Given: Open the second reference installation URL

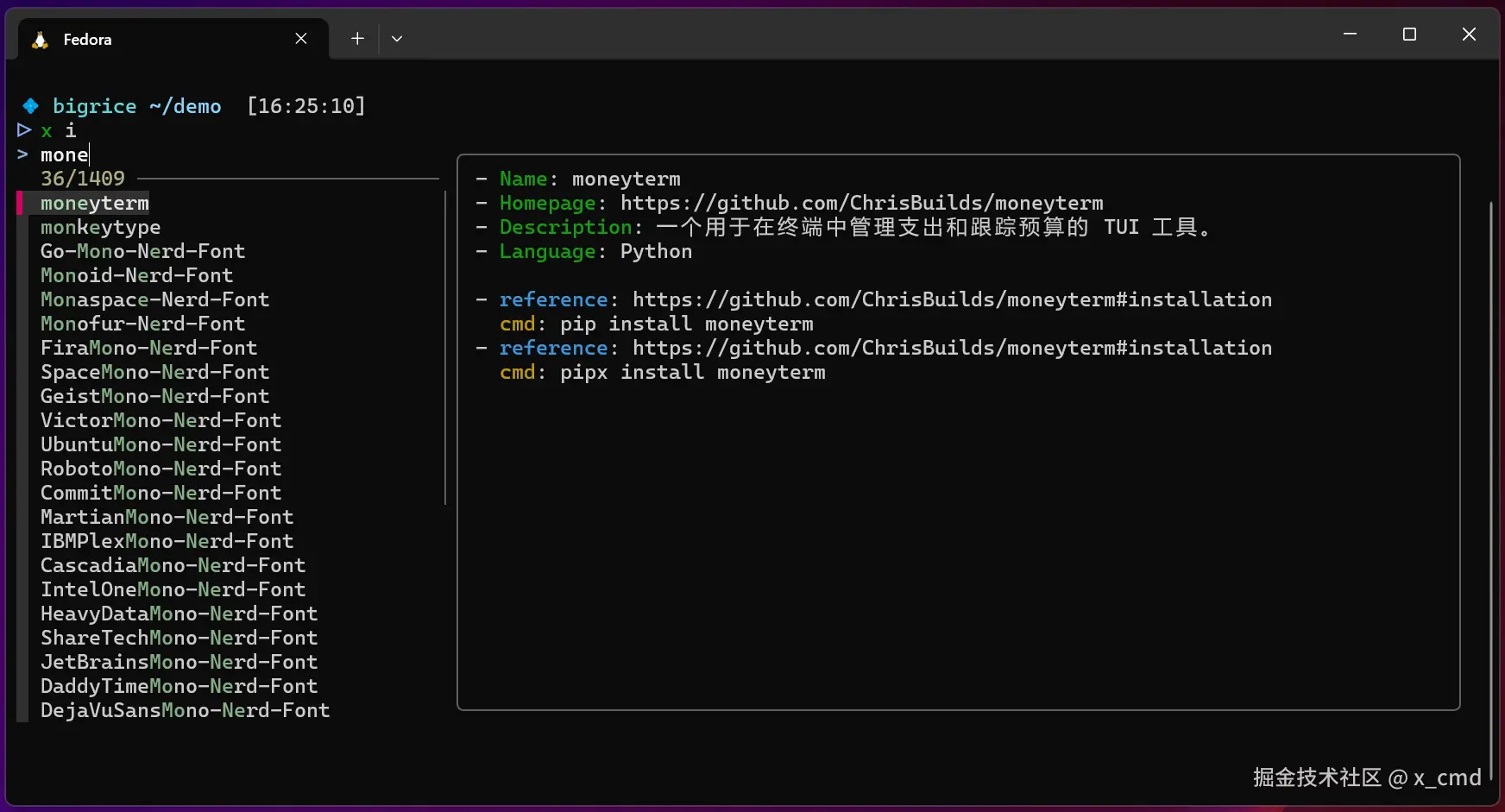Looking at the screenshot, I should pyautogui.click(x=952, y=349).
